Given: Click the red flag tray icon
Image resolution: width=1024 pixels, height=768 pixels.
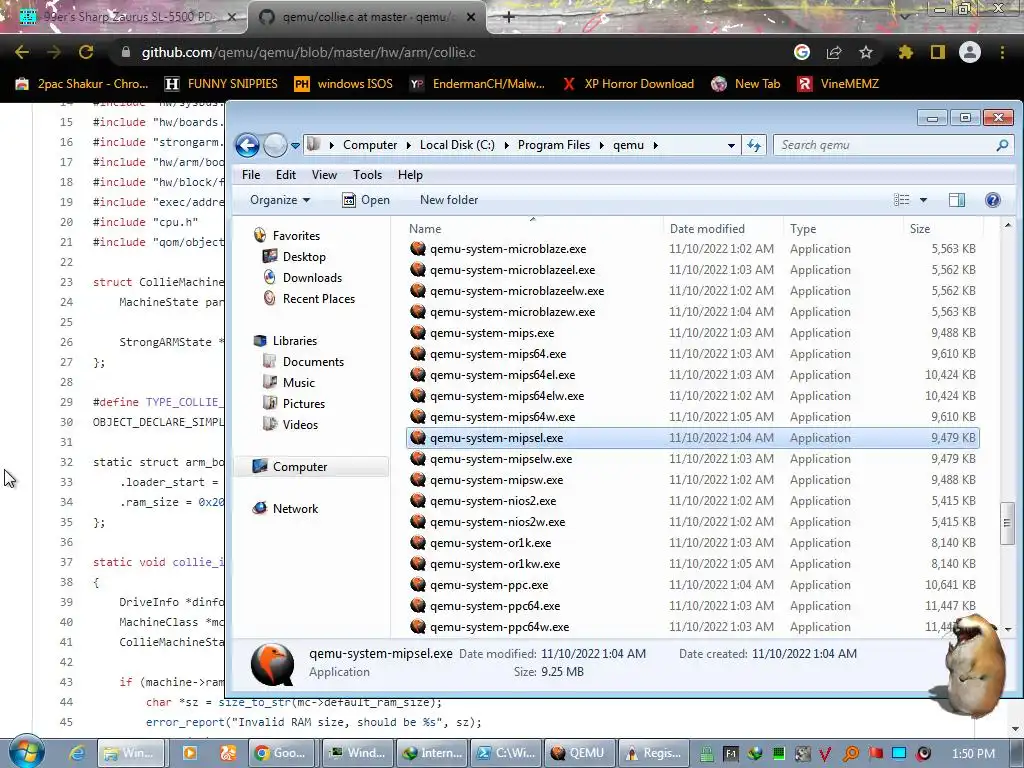Looking at the screenshot, I should [x=875, y=754].
